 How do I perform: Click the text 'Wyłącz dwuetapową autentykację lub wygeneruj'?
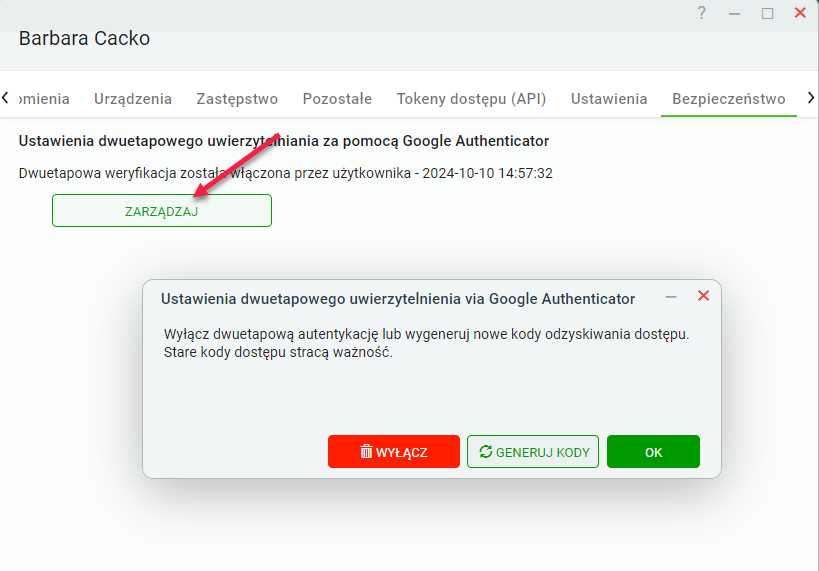(317, 334)
